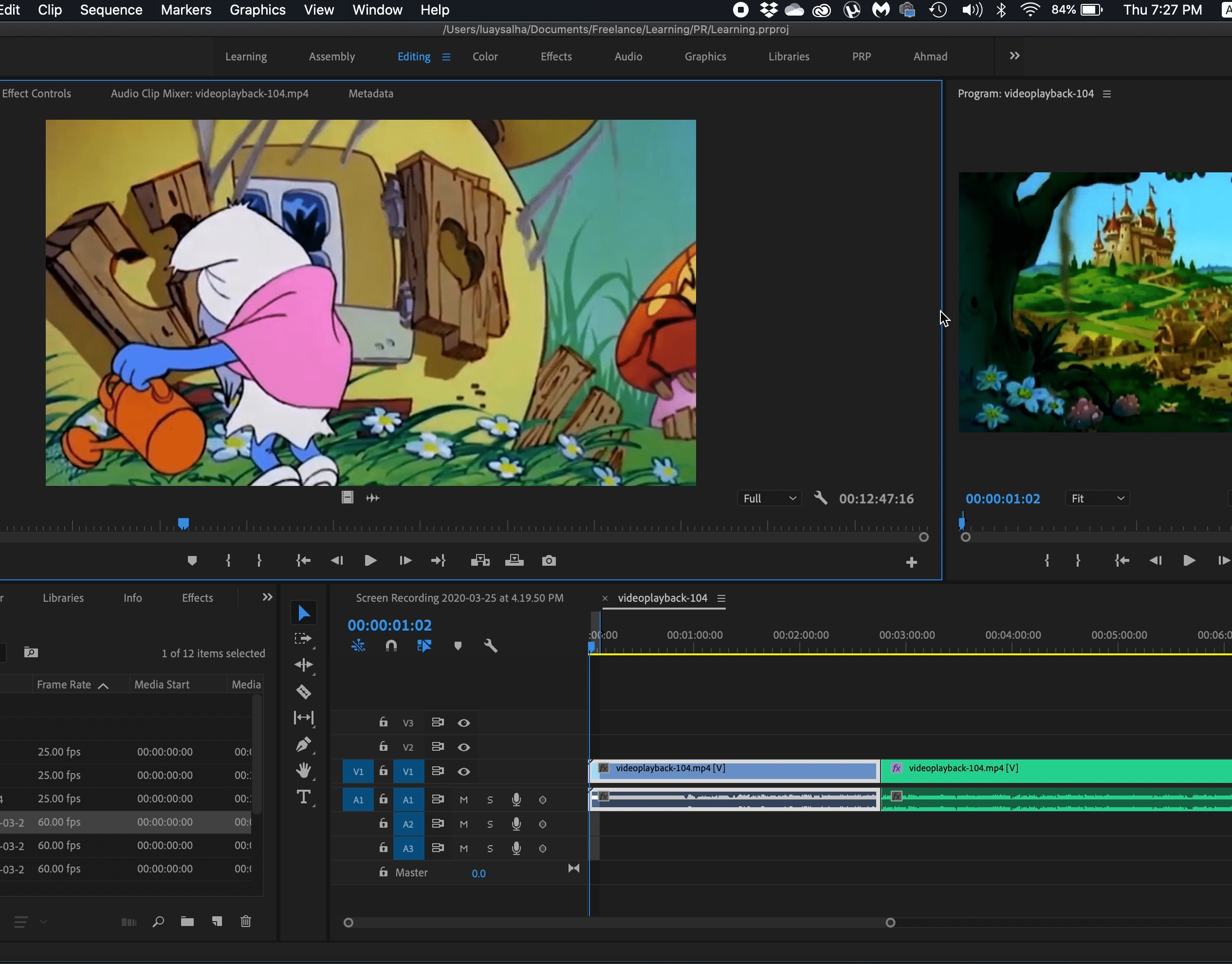Open the Metadata tab
1232x964 pixels.
[x=371, y=93]
